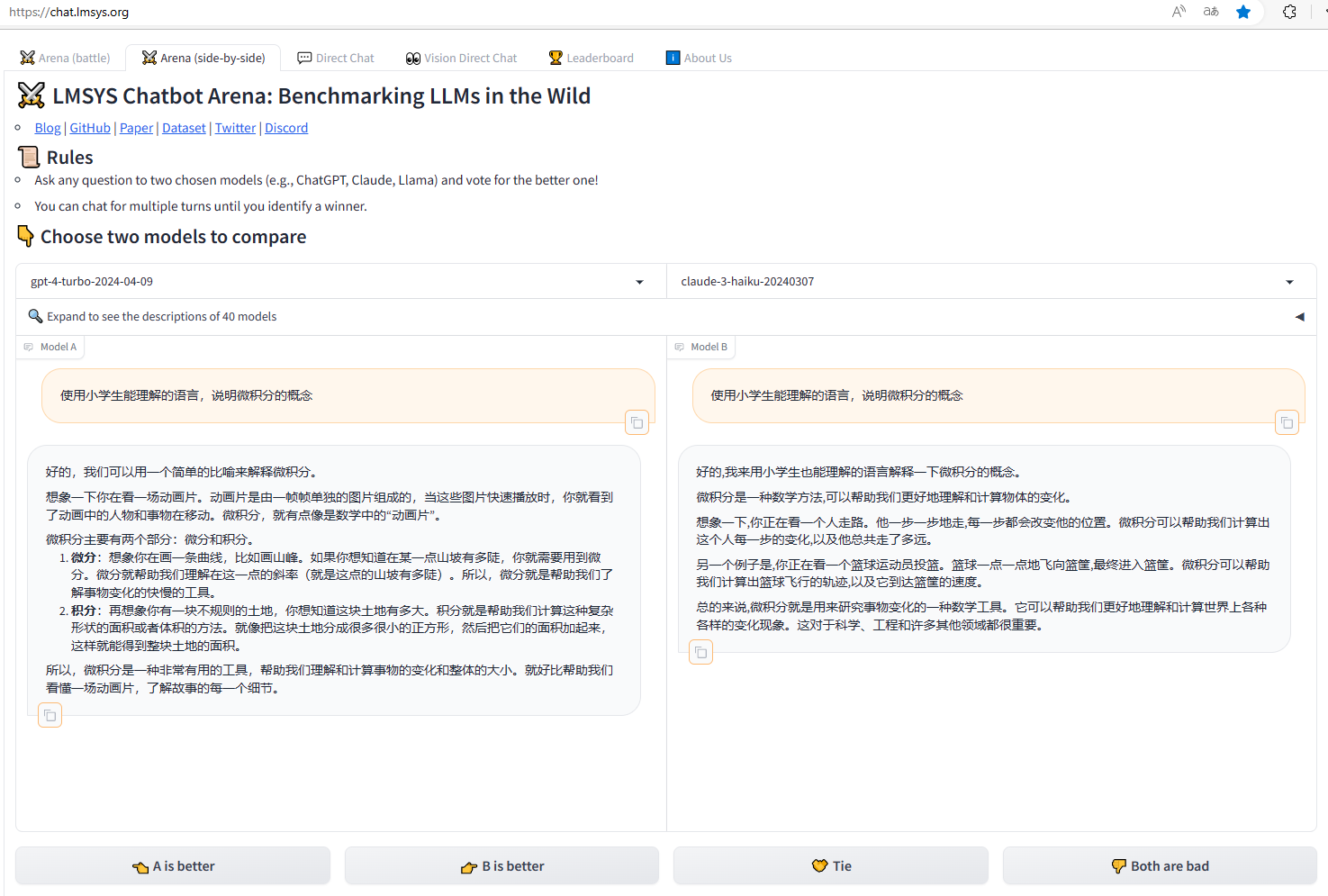Select the Arena (side-by-side) tab

coord(203,58)
